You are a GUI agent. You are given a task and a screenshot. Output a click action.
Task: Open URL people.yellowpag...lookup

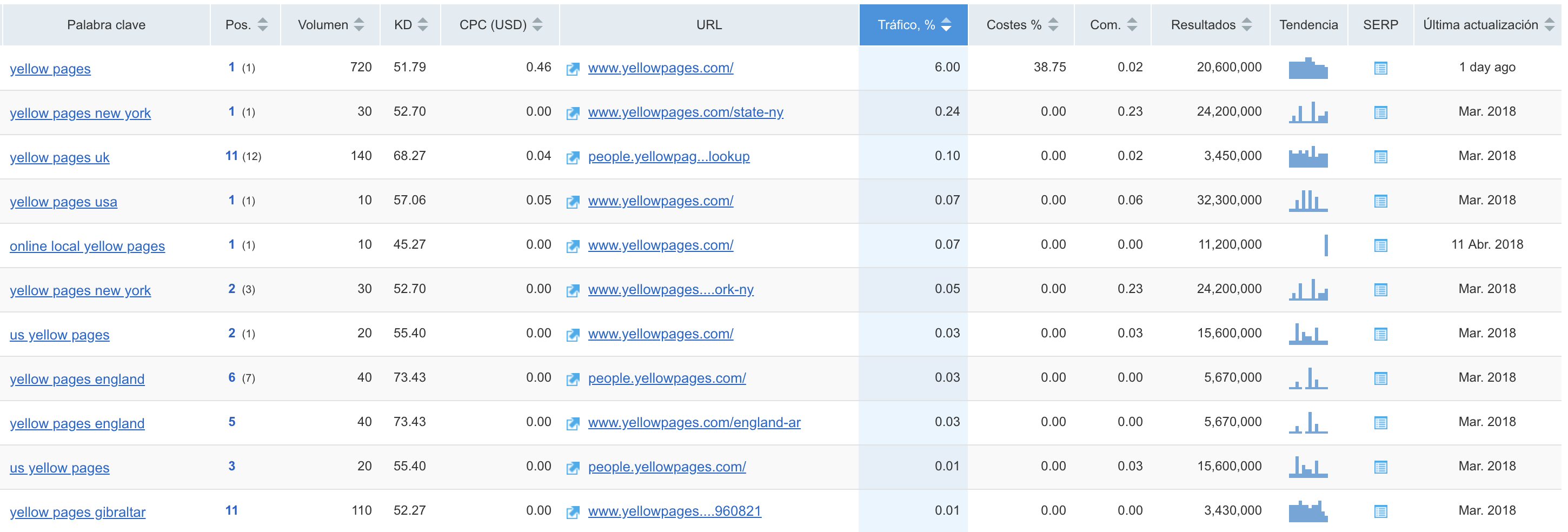pos(668,157)
